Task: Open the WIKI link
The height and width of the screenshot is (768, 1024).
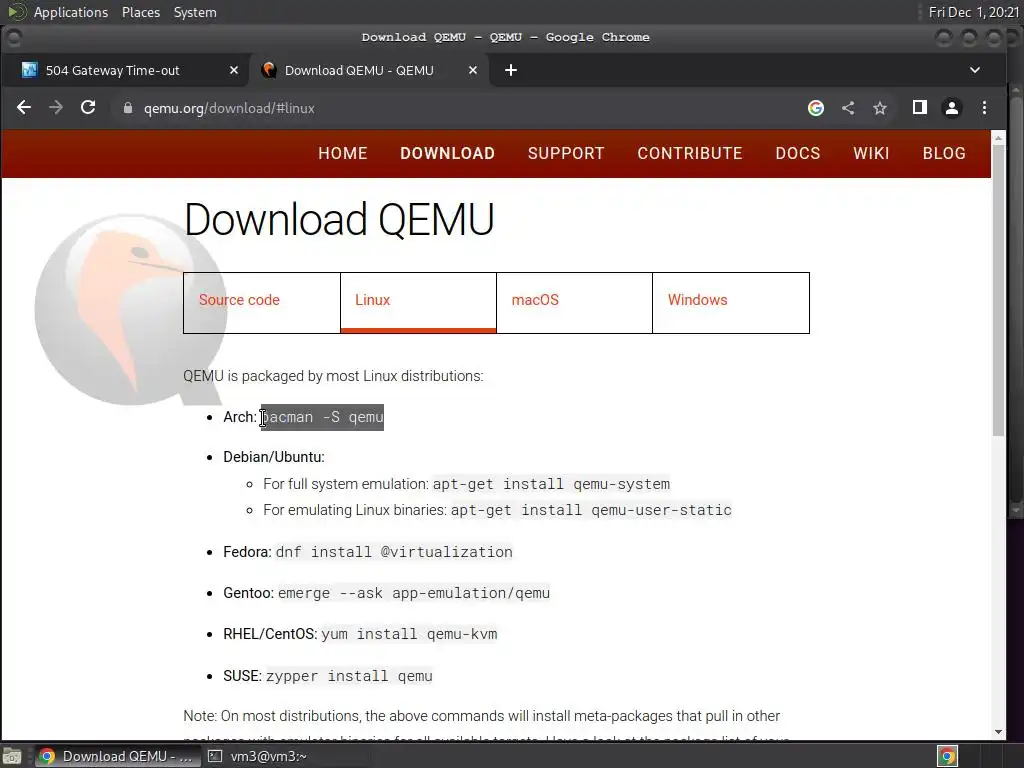Action: coord(871,153)
